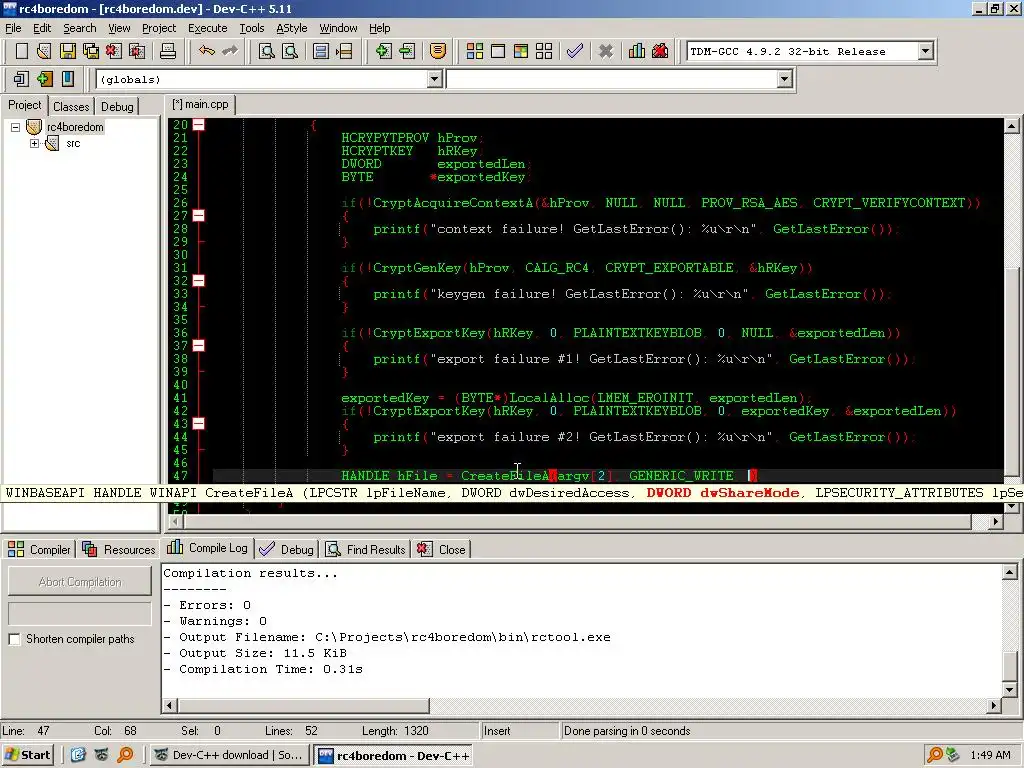Print using the printer toolbar icon
This screenshot has width=1024, height=768.
(x=168, y=51)
